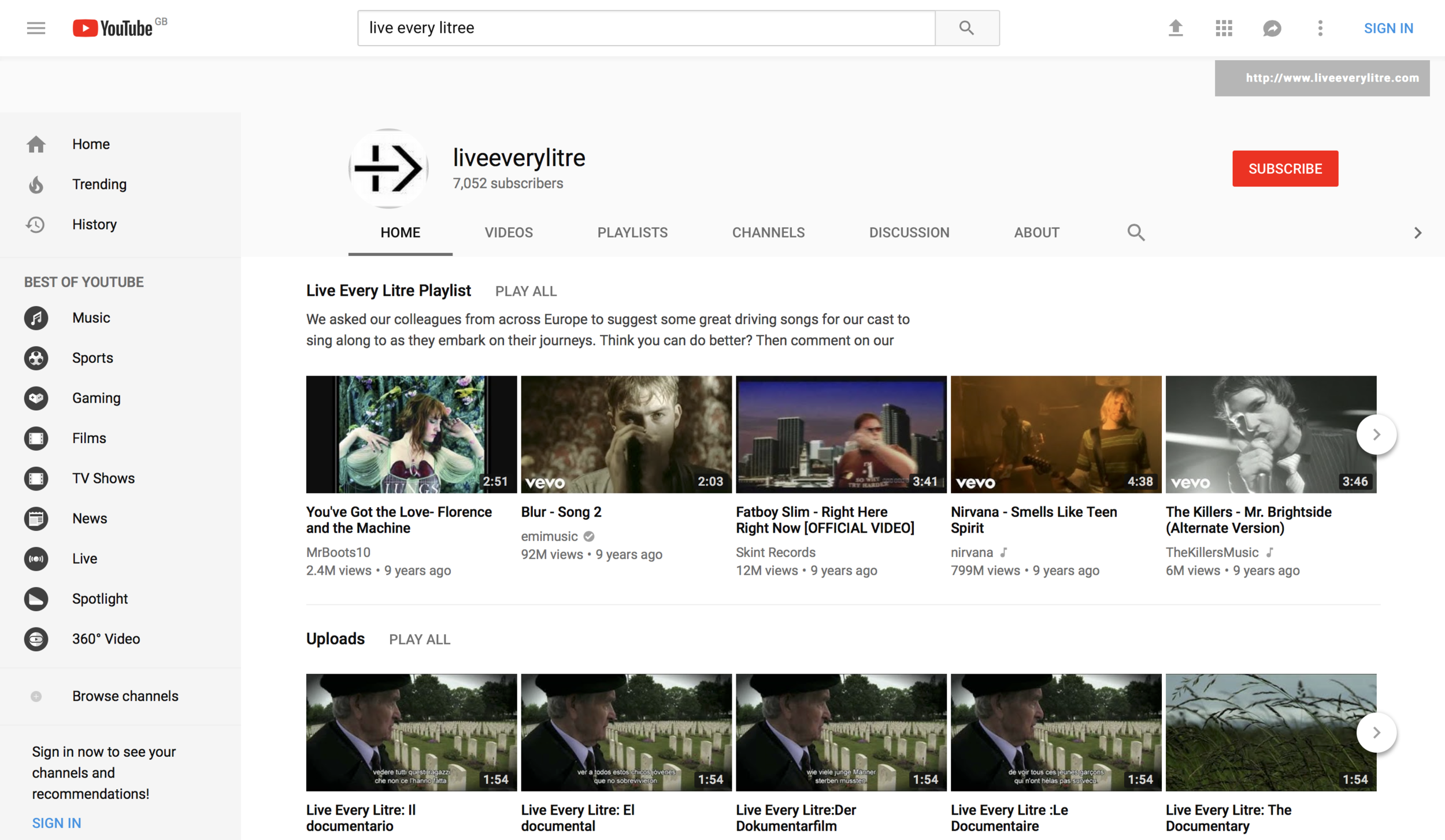The height and width of the screenshot is (840, 1445).
Task: Click the Home sidebar icon
Action: click(36, 144)
